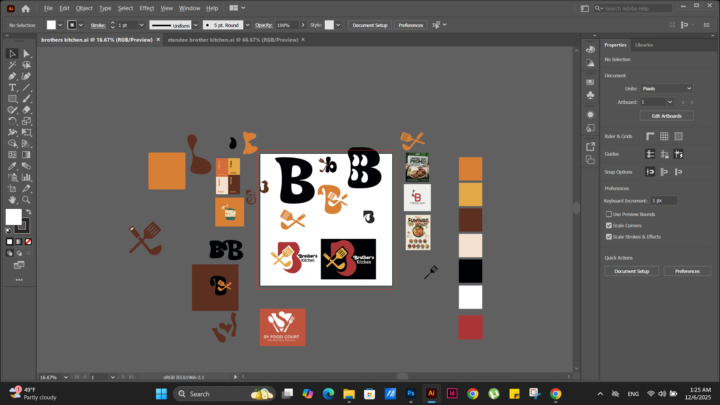Enable Use Preview Bounds checkbox

point(609,214)
